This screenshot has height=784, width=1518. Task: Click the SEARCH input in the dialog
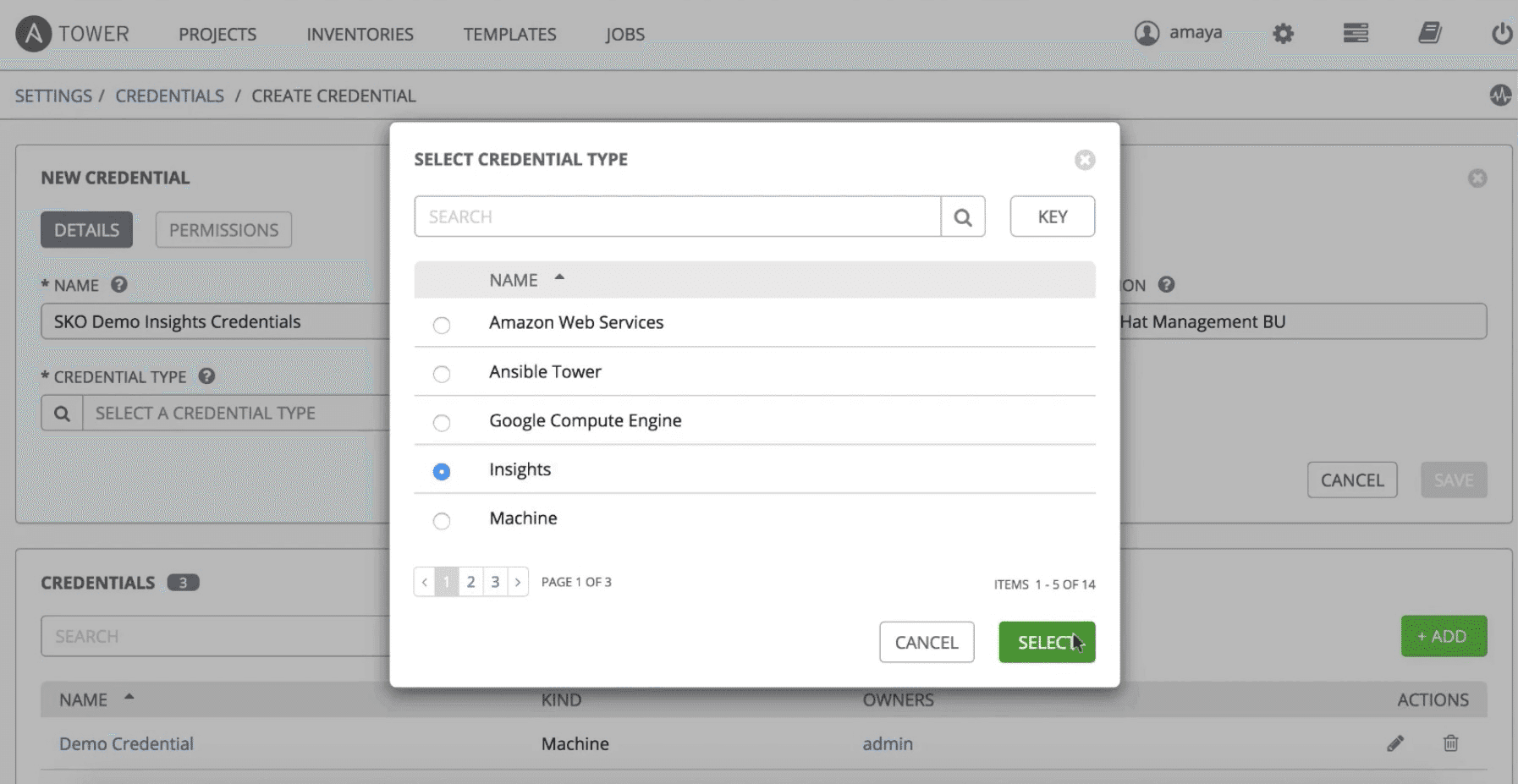click(x=677, y=217)
